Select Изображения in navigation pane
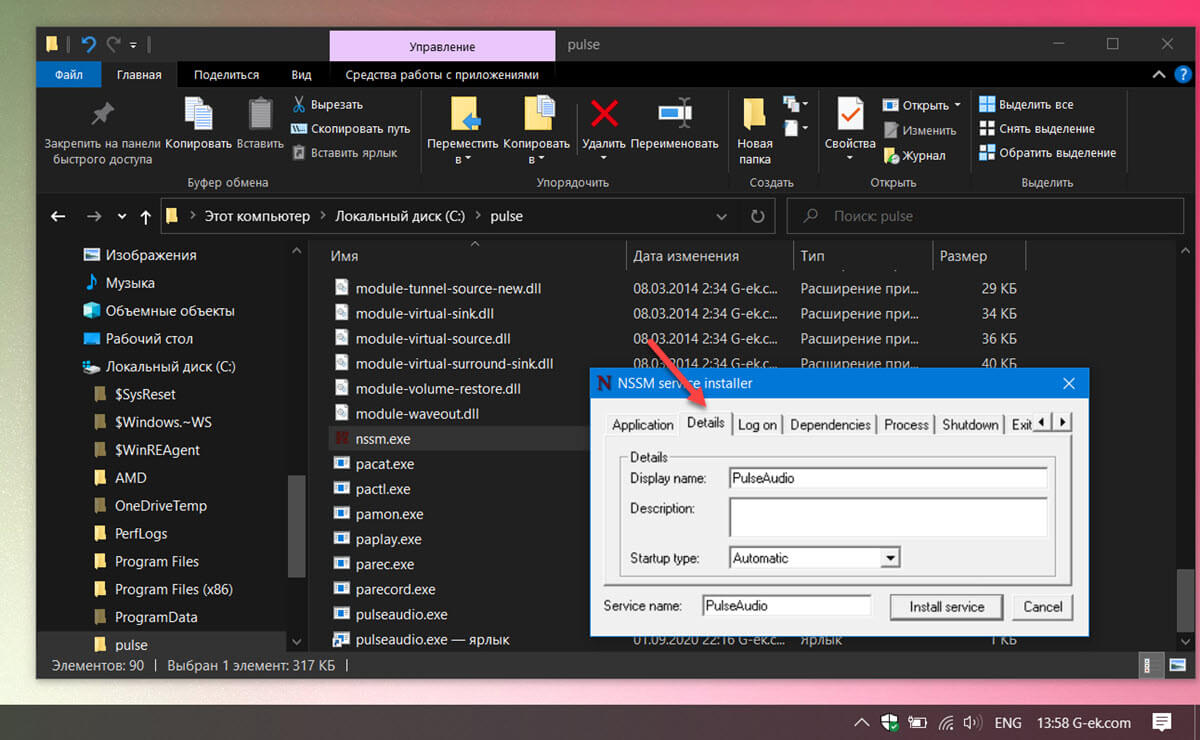 150,255
